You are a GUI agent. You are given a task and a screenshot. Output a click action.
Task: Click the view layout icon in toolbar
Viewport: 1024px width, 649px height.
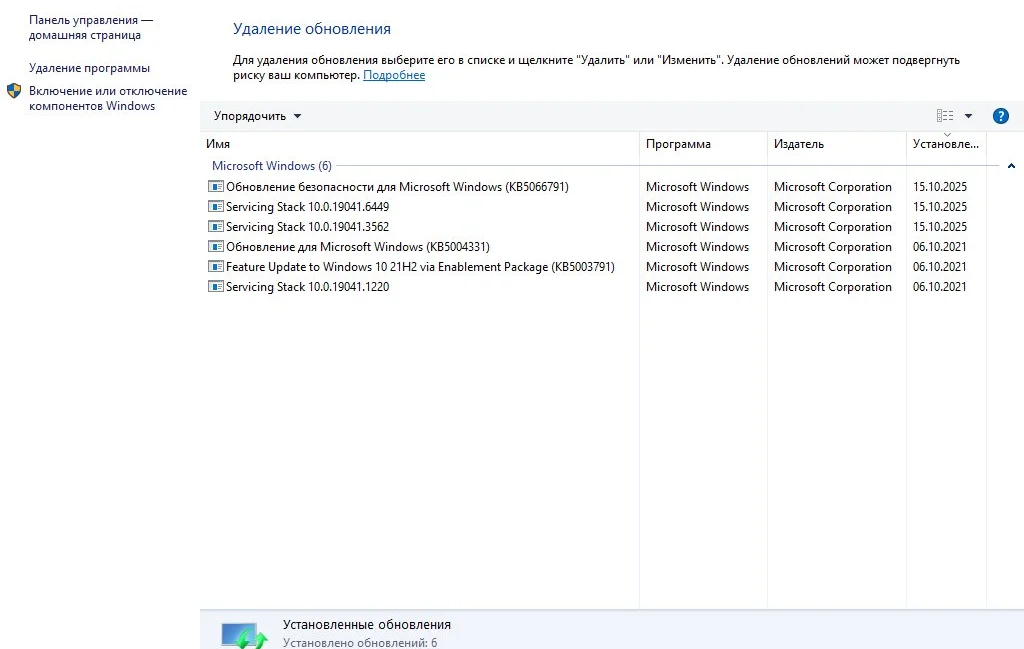tap(945, 116)
